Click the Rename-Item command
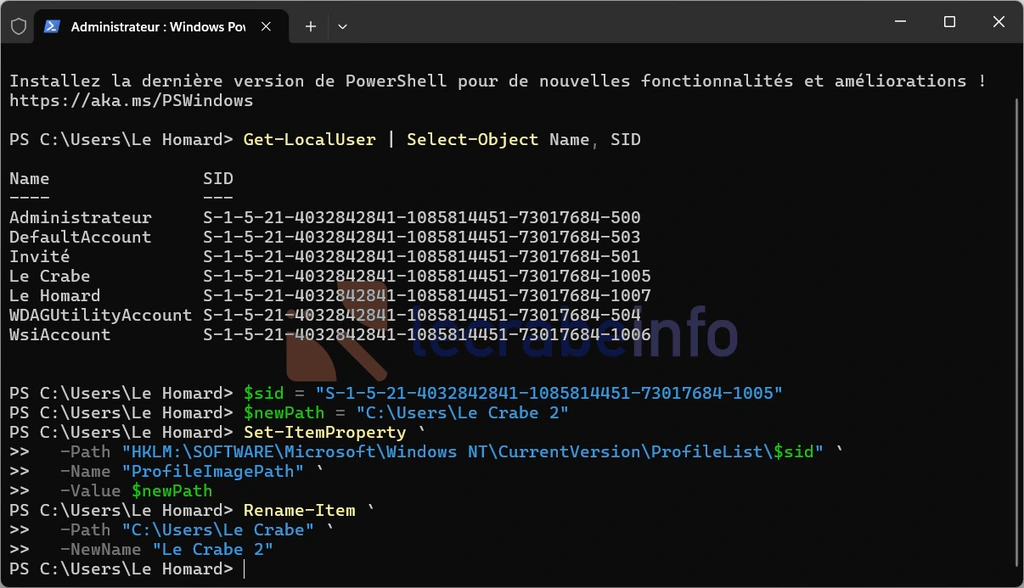The image size is (1024, 588). click(x=299, y=510)
